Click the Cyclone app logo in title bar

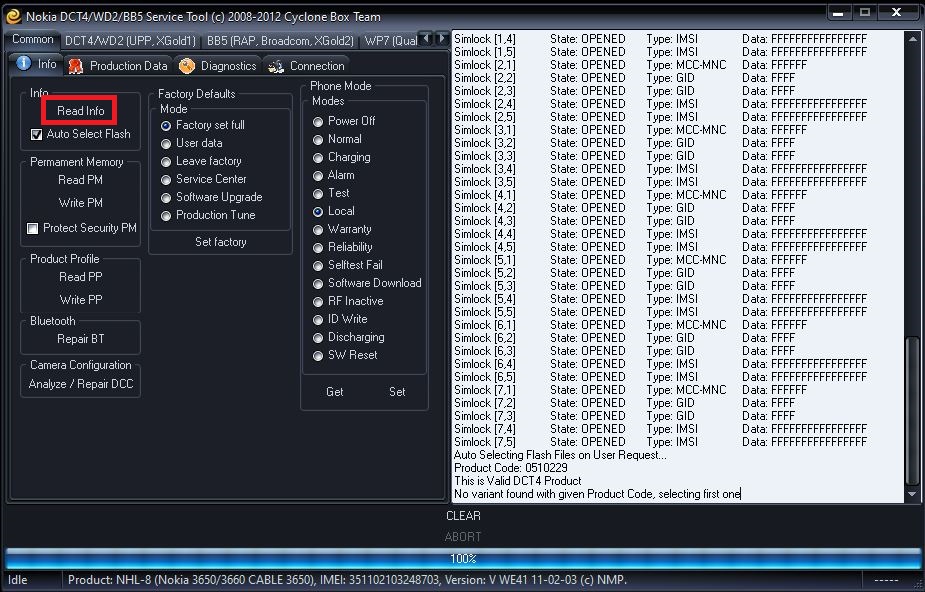coord(13,15)
